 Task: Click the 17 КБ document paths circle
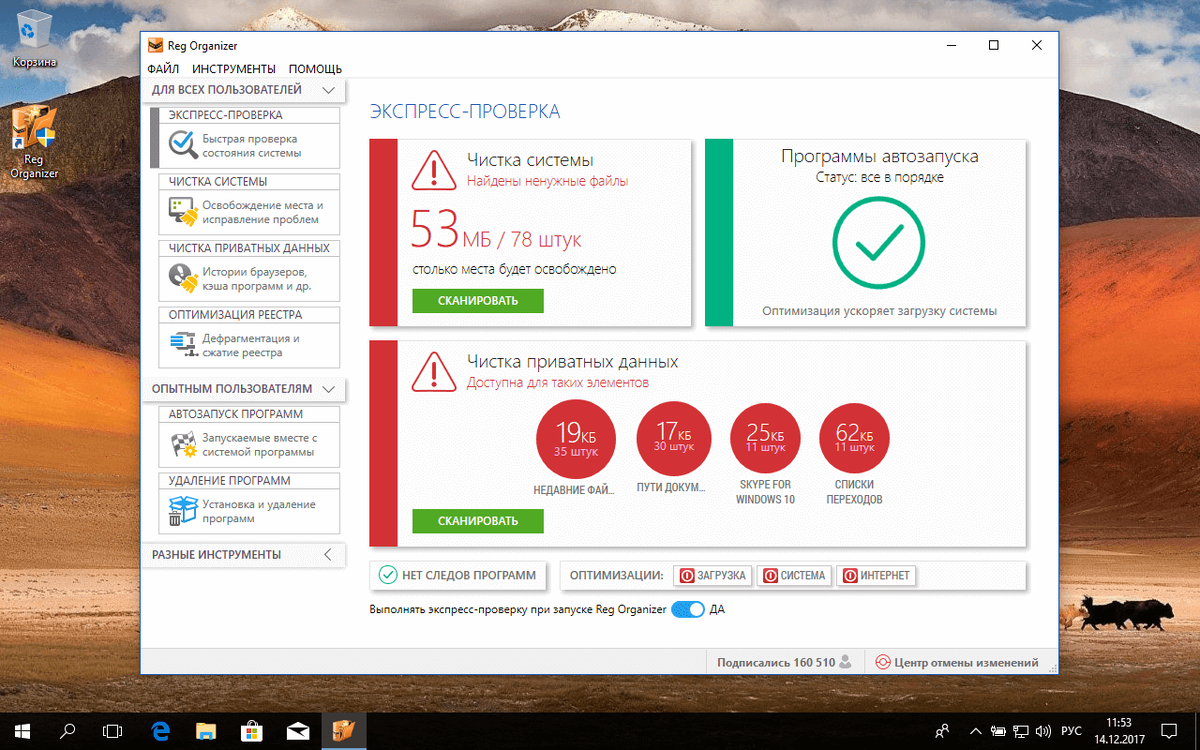pyautogui.click(x=673, y=437)
